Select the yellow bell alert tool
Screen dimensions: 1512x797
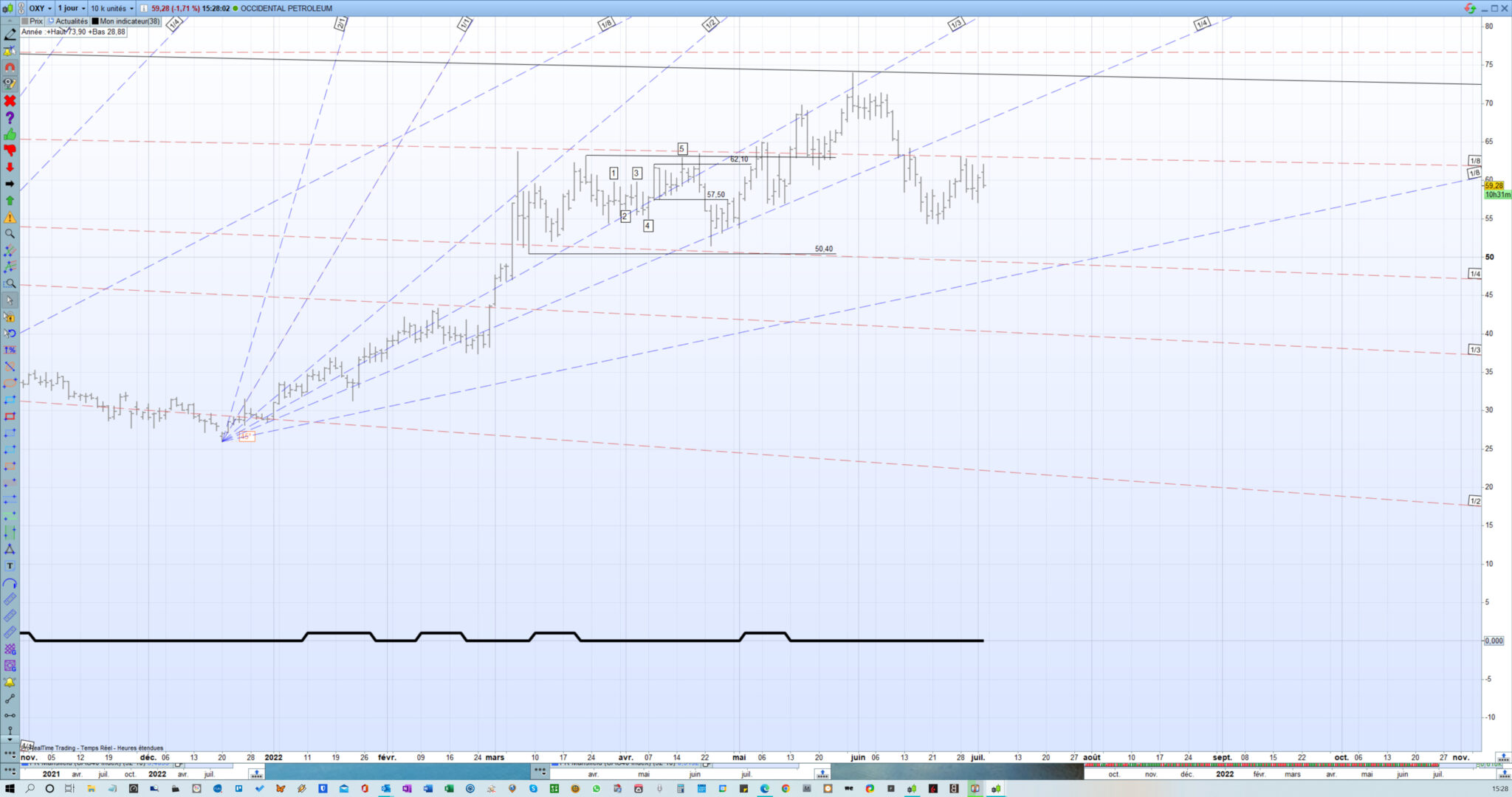click(10, 683)
